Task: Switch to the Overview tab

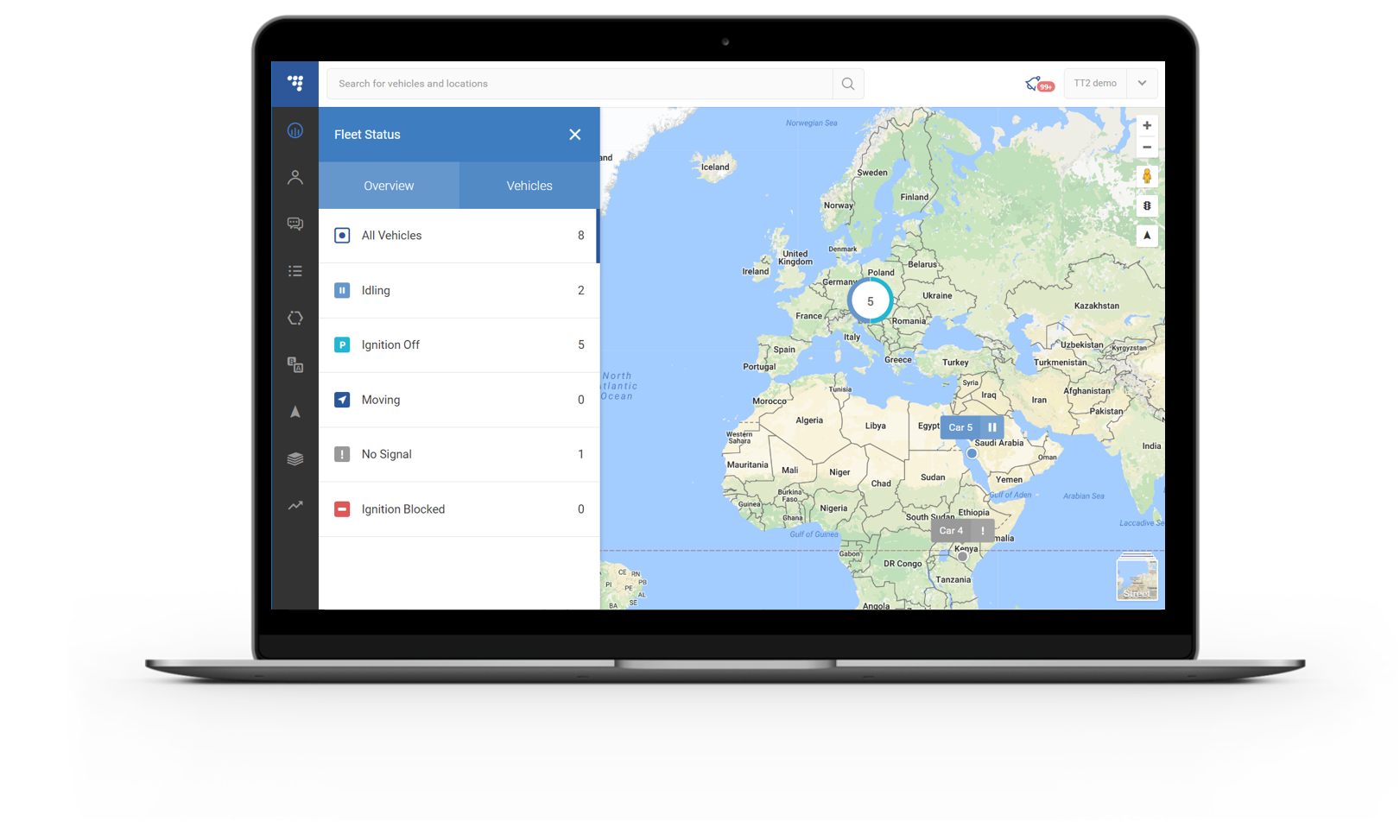Action: click(389, 186)
